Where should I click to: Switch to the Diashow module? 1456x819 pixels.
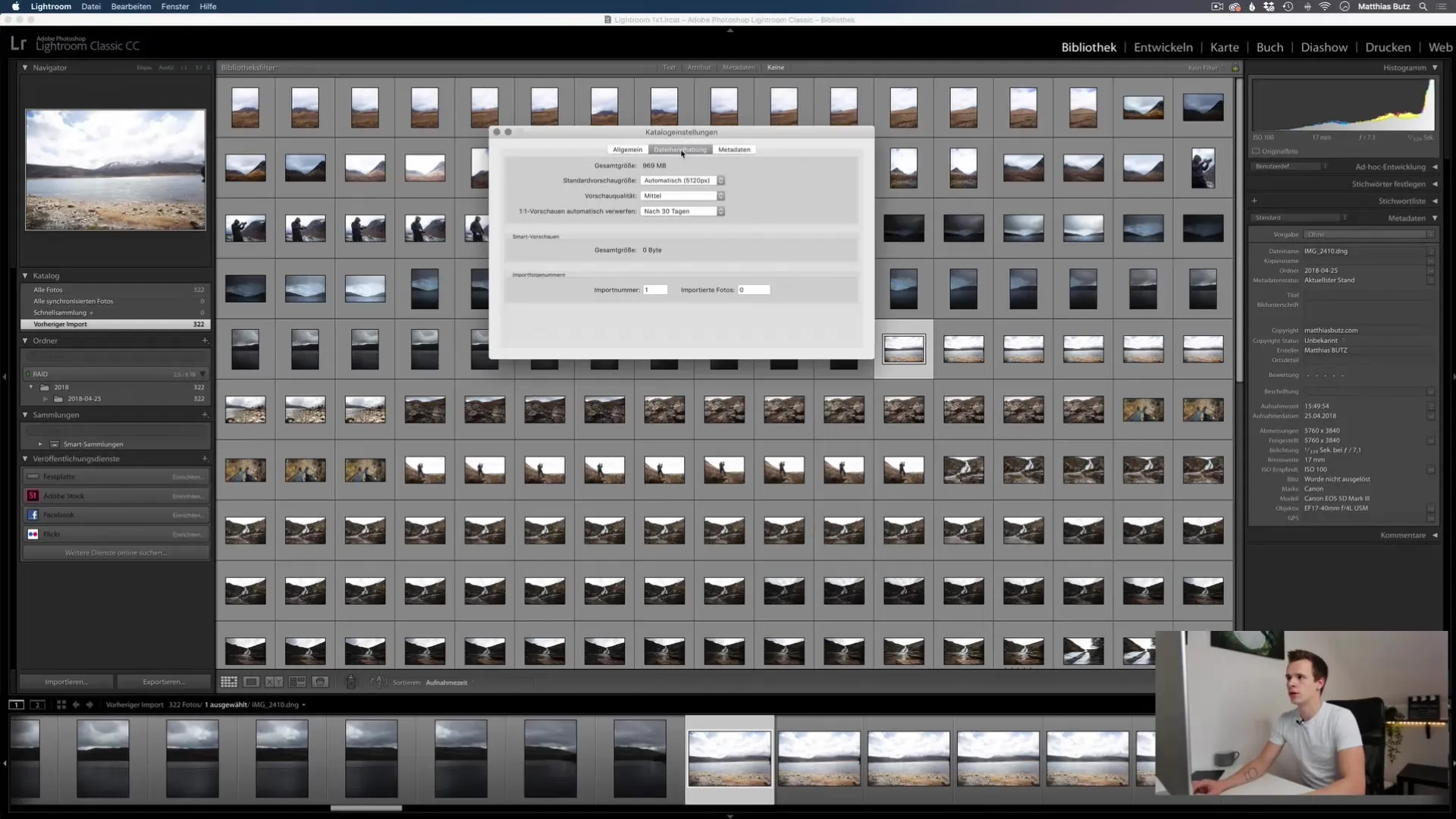pos(1324,47)
